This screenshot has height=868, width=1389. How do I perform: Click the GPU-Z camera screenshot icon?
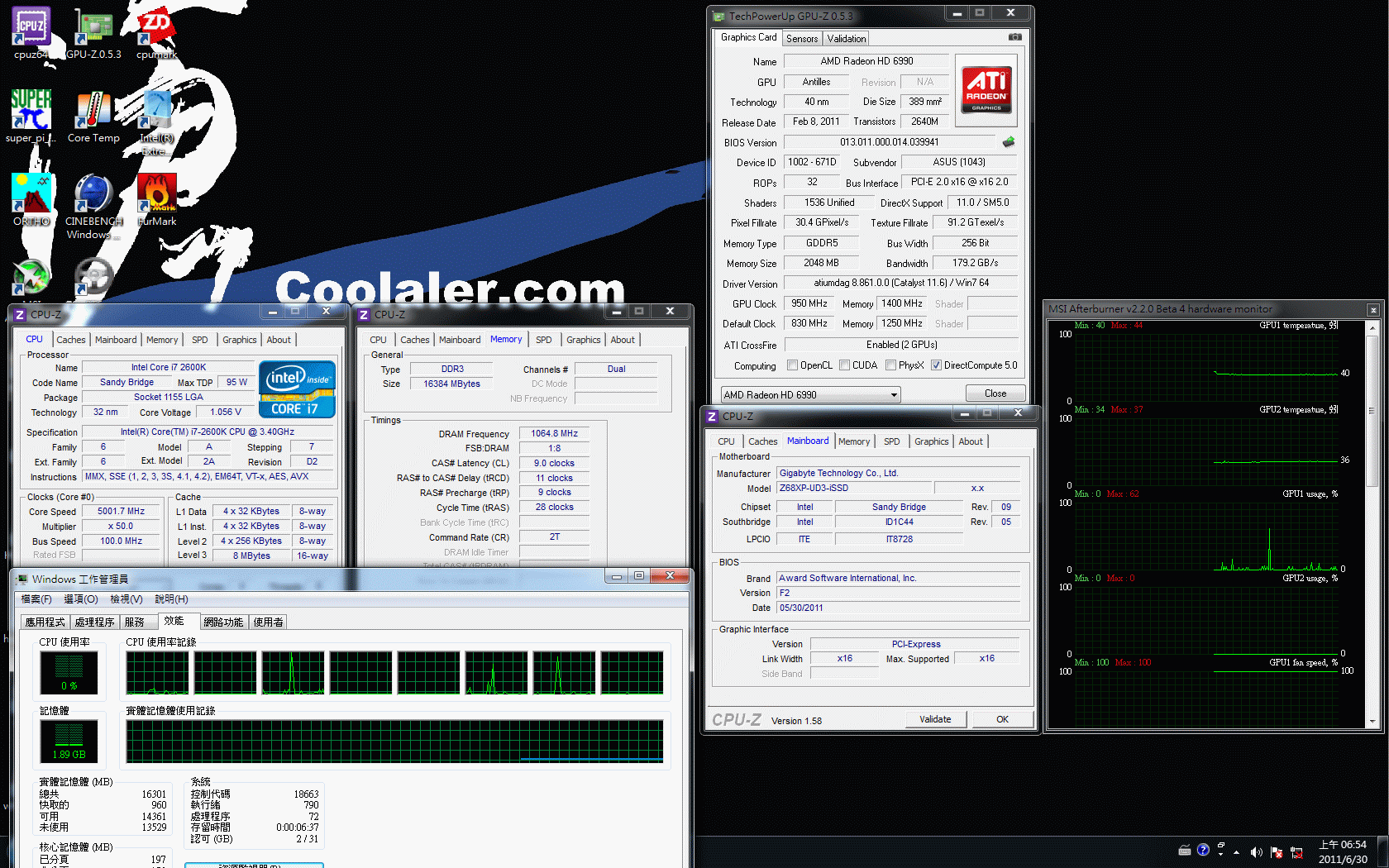1015,37
